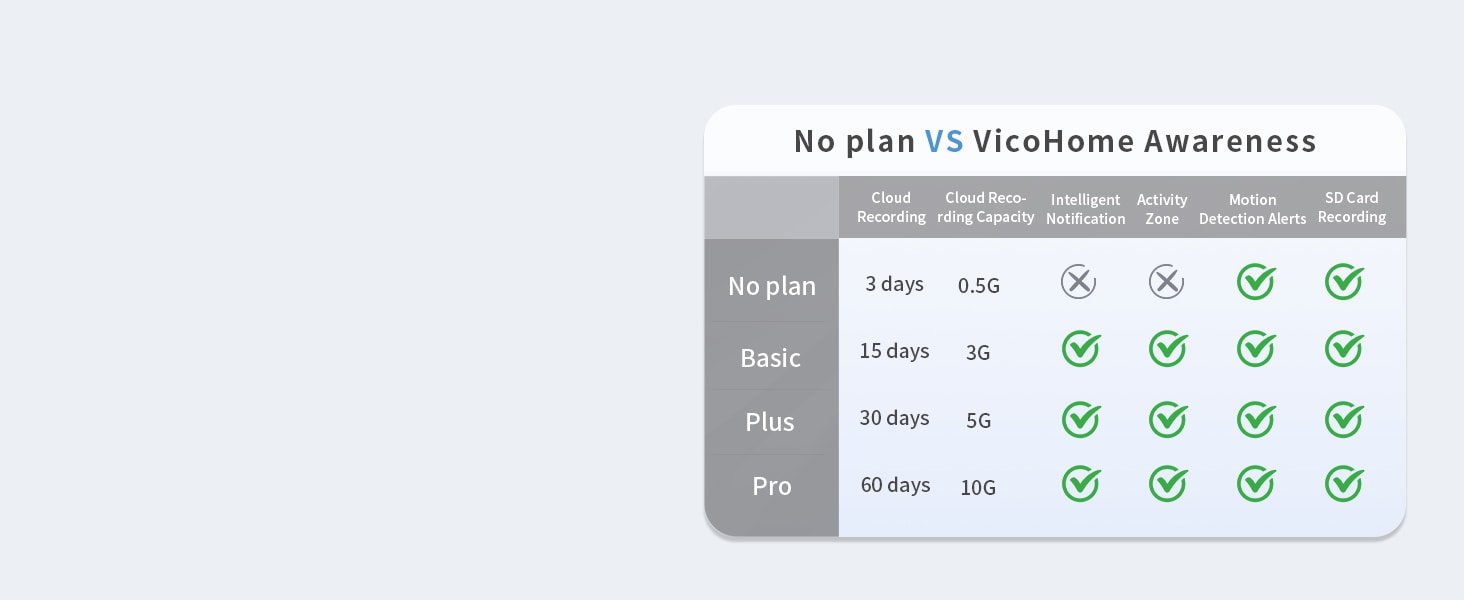
Task: Click the No plan Motion Detection Alerts checkmark
Action: click(1256, 282)
